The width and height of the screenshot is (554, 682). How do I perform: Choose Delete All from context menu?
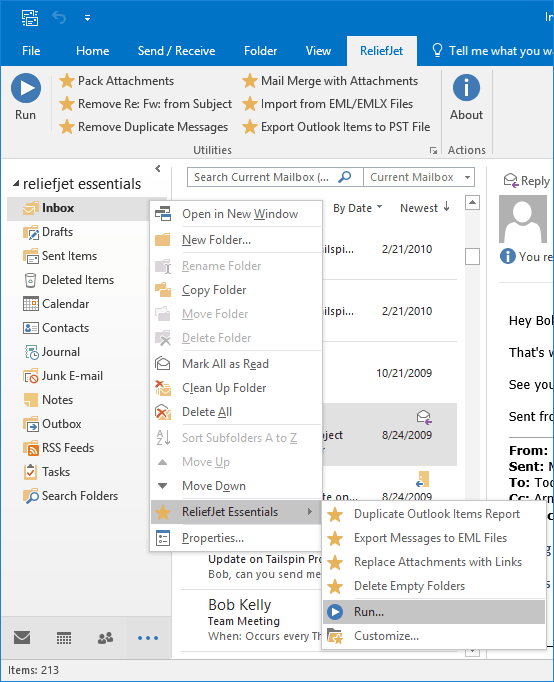(x=236, y=411)
